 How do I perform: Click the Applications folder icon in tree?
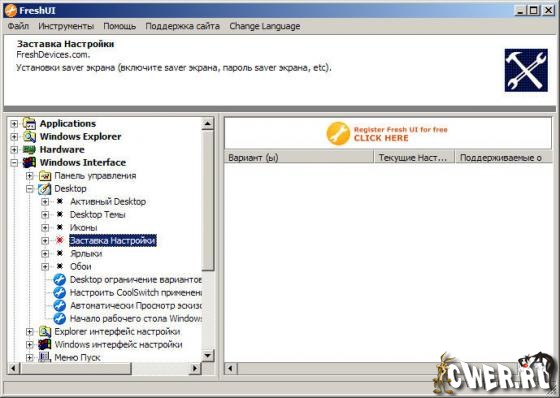[x=29, y=124]
